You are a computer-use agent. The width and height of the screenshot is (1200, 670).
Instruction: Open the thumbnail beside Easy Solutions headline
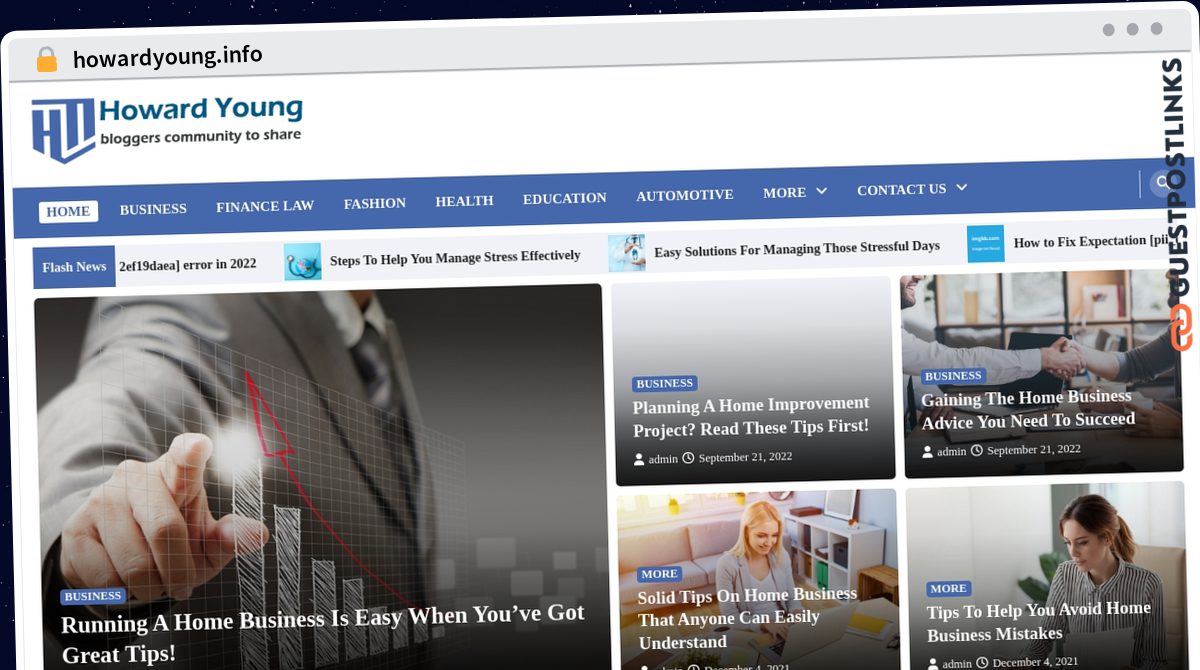point(626,253)
